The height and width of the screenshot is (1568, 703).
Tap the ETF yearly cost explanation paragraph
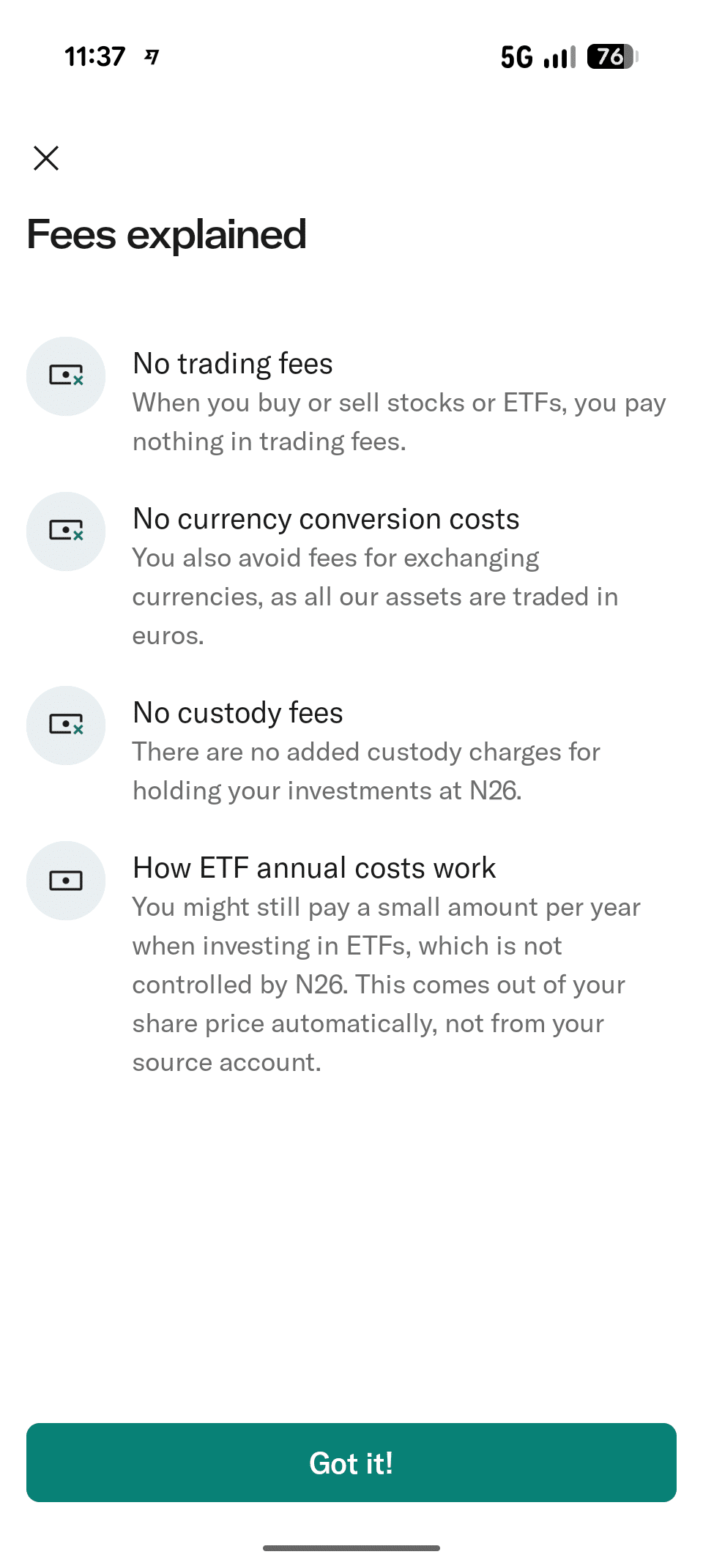coord(386,985)
